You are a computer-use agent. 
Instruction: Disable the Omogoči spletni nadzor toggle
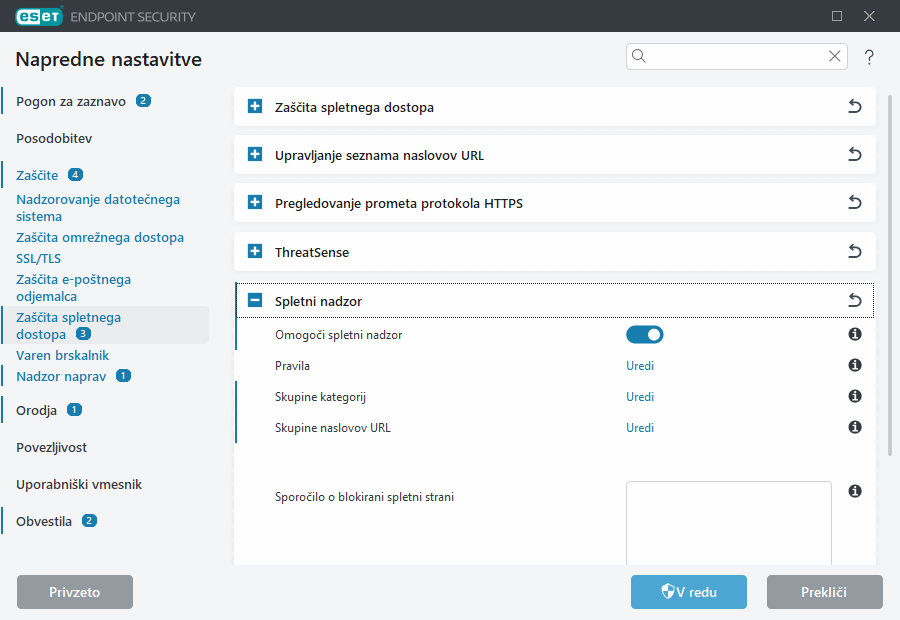point(644,335)
